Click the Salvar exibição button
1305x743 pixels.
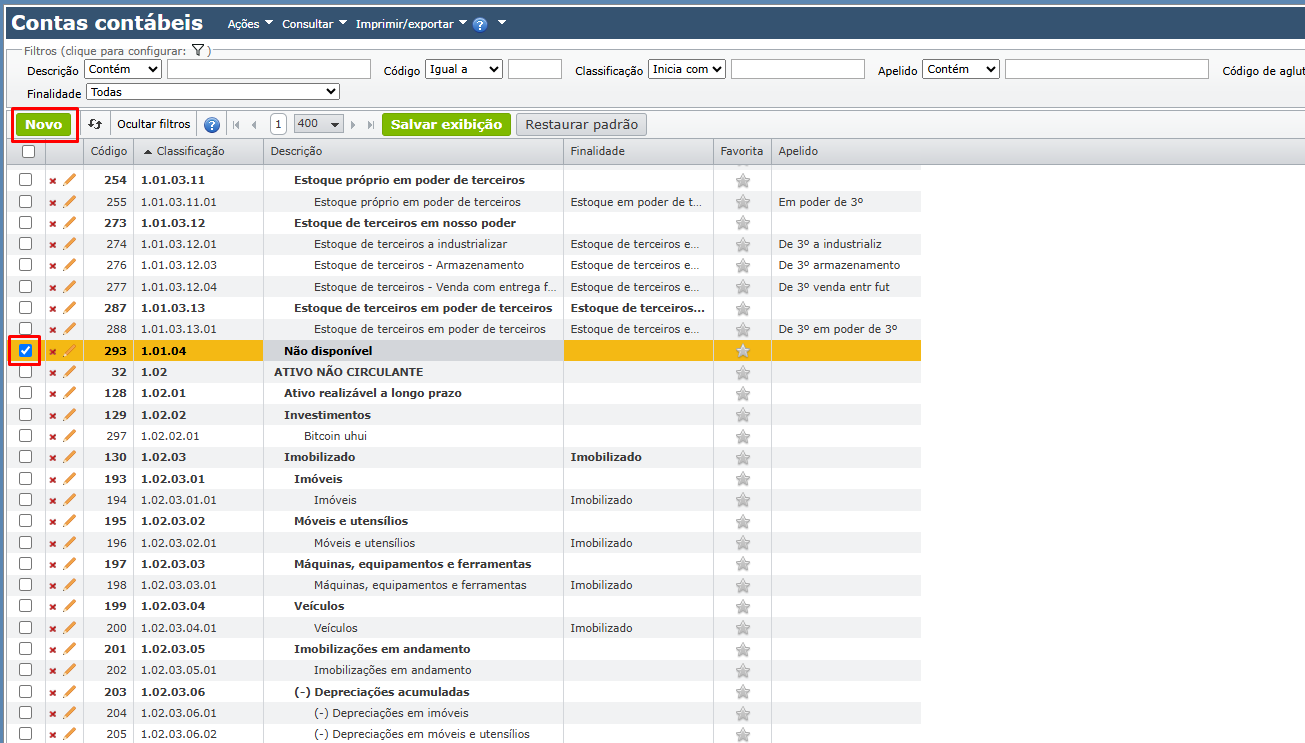446,124
